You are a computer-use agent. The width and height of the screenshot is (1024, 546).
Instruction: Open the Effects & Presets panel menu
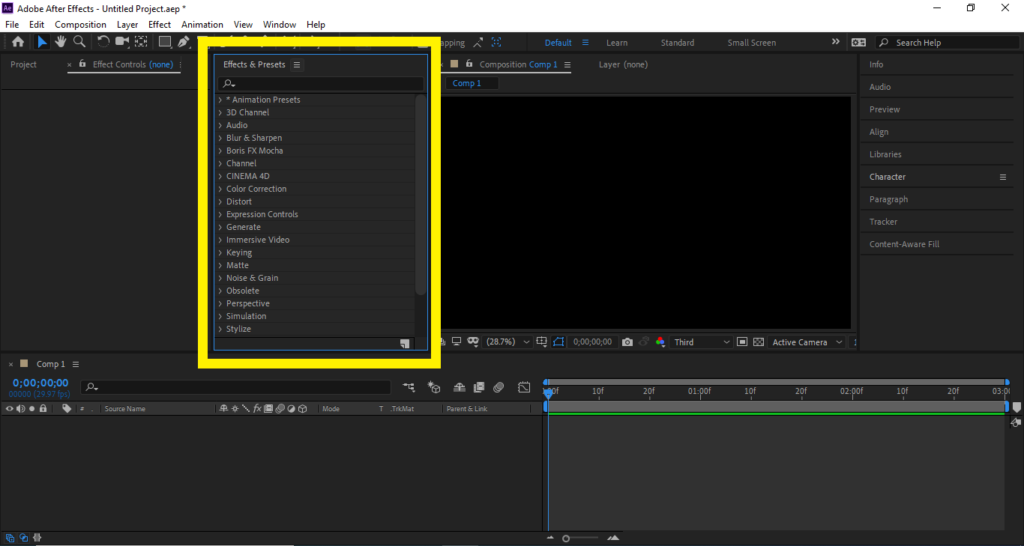point(296,65)
